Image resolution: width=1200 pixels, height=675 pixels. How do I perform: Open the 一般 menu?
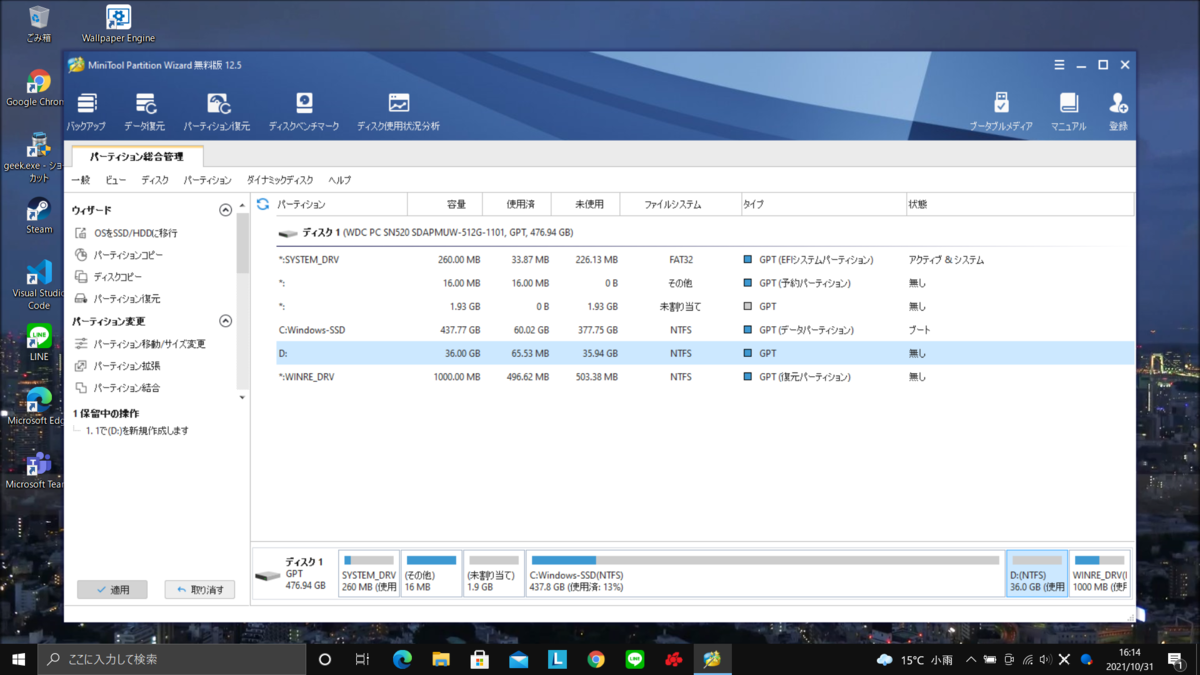81,180
